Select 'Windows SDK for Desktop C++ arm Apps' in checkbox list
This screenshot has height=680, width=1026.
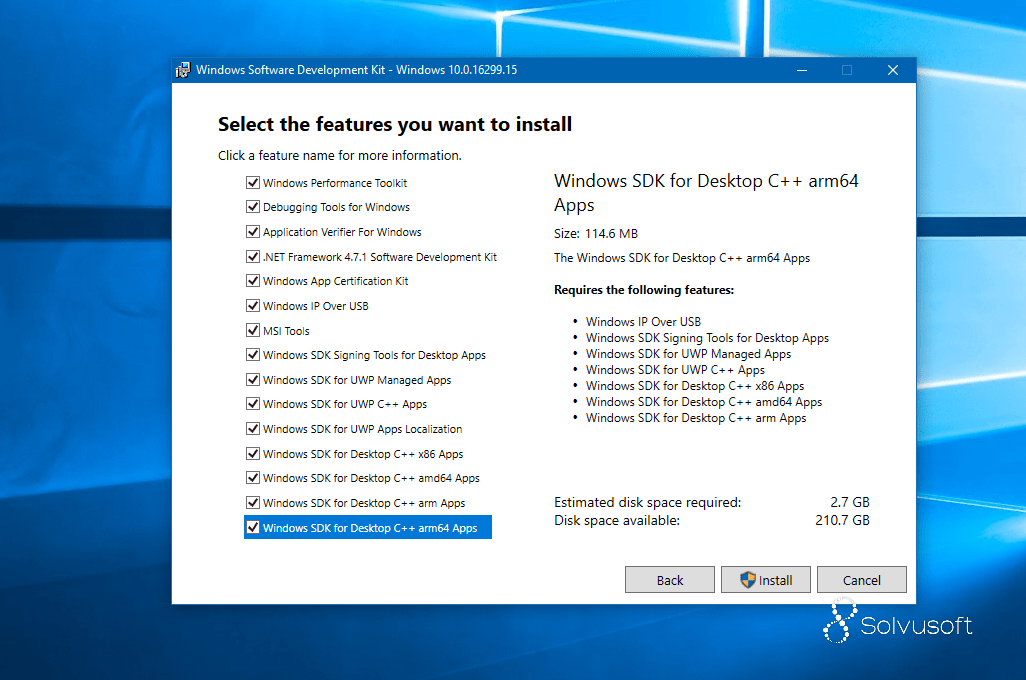[x=364, y=503]
